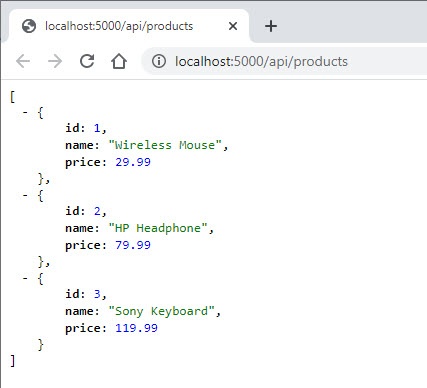The height and width of the screenshot is (388, 427).
Task: Click the id value 2
Action: click(x=97, y=211)
